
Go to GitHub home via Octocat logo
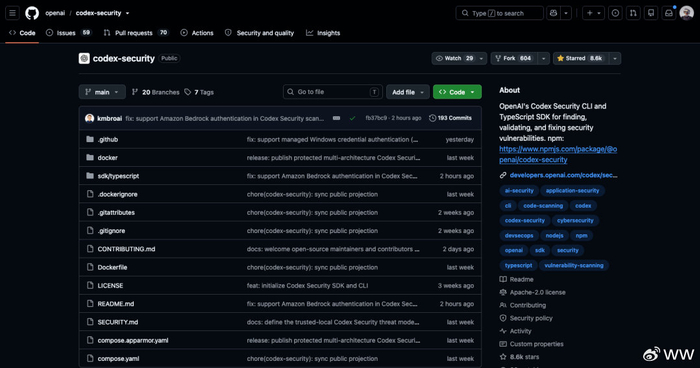(32, 13)
